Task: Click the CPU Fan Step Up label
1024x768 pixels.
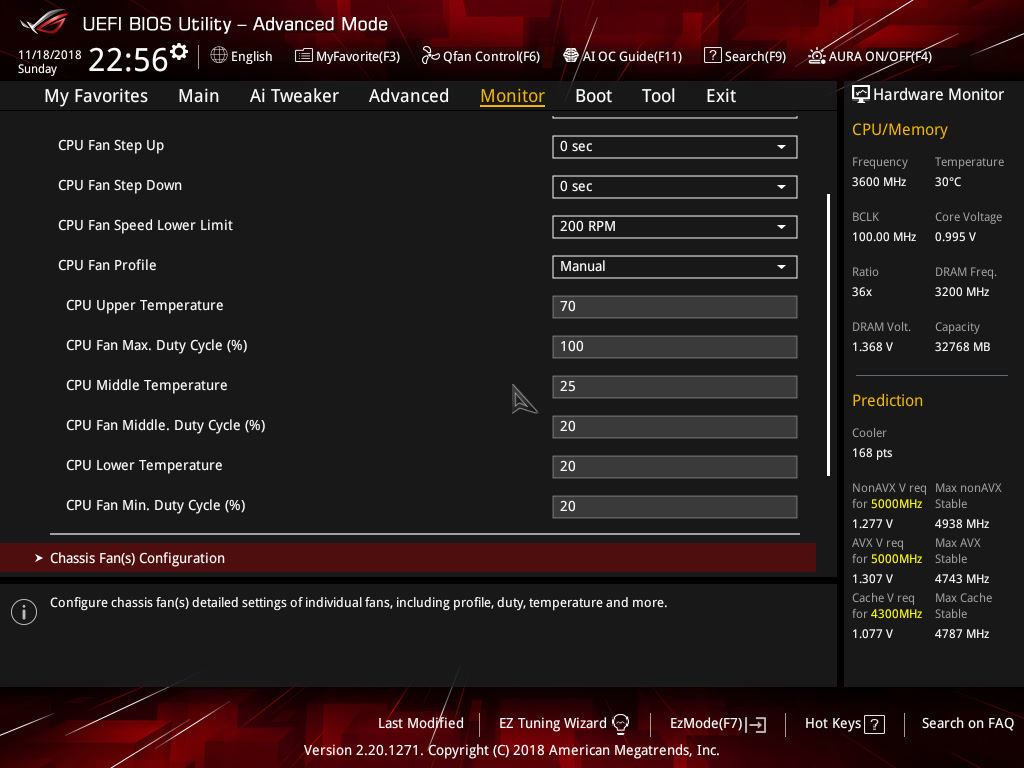Action: click(111, 146)
